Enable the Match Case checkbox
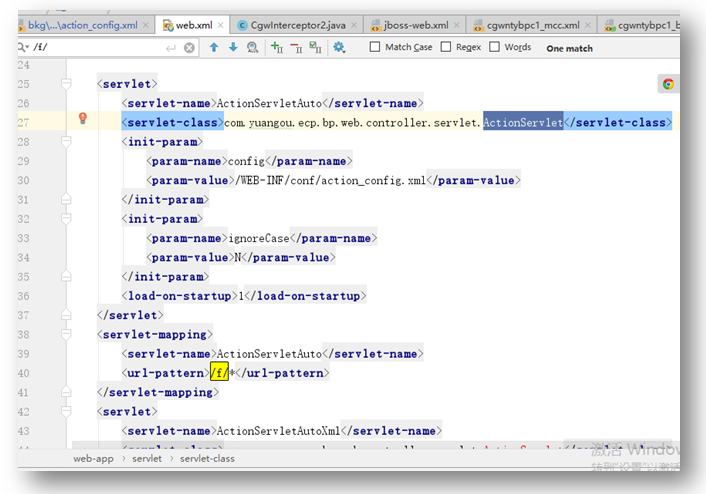The image size is (706, 494). click(375, 47)
